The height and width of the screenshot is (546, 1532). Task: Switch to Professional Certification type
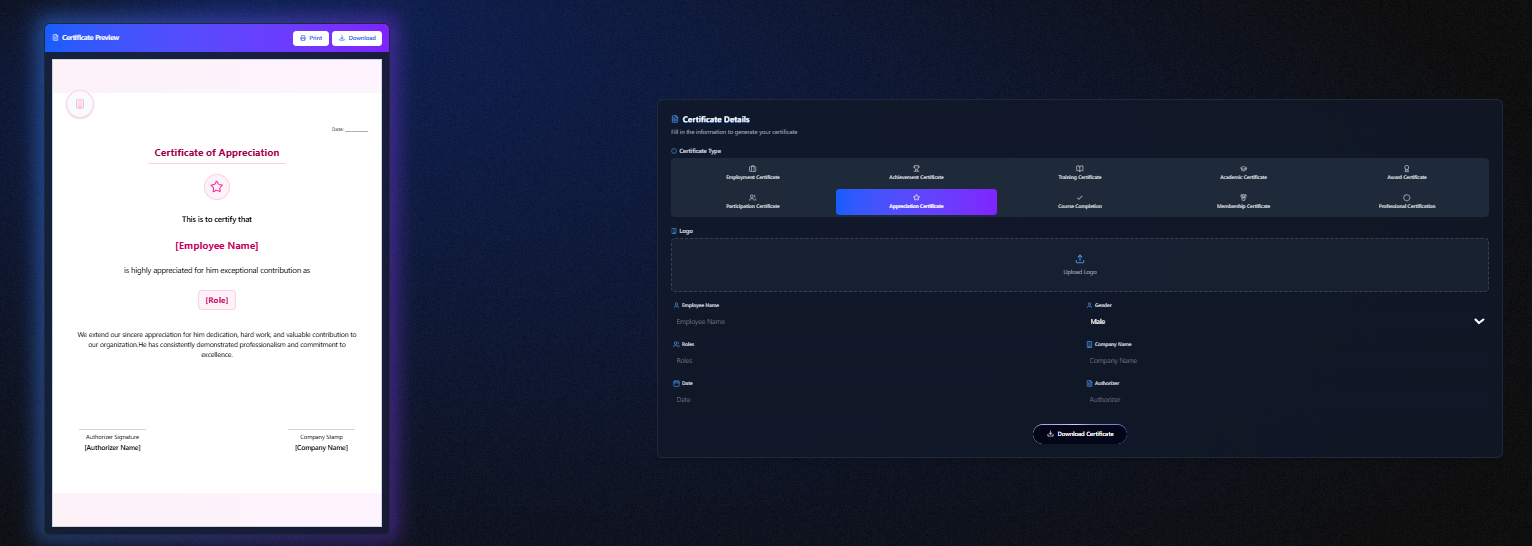click(1406, 202)
